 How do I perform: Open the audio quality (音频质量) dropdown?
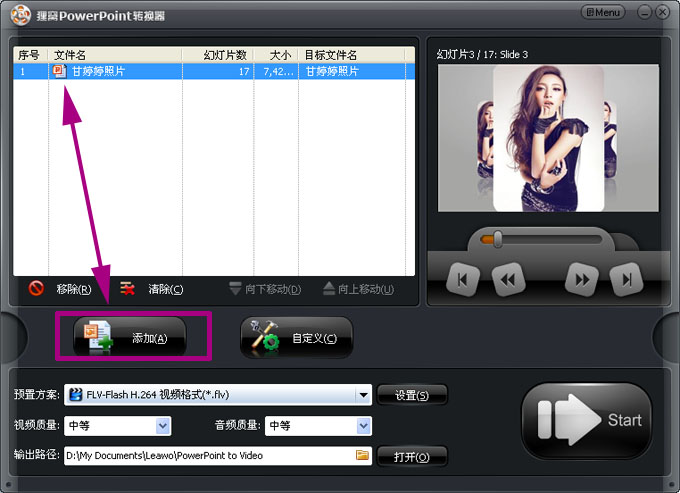[363, 426]
